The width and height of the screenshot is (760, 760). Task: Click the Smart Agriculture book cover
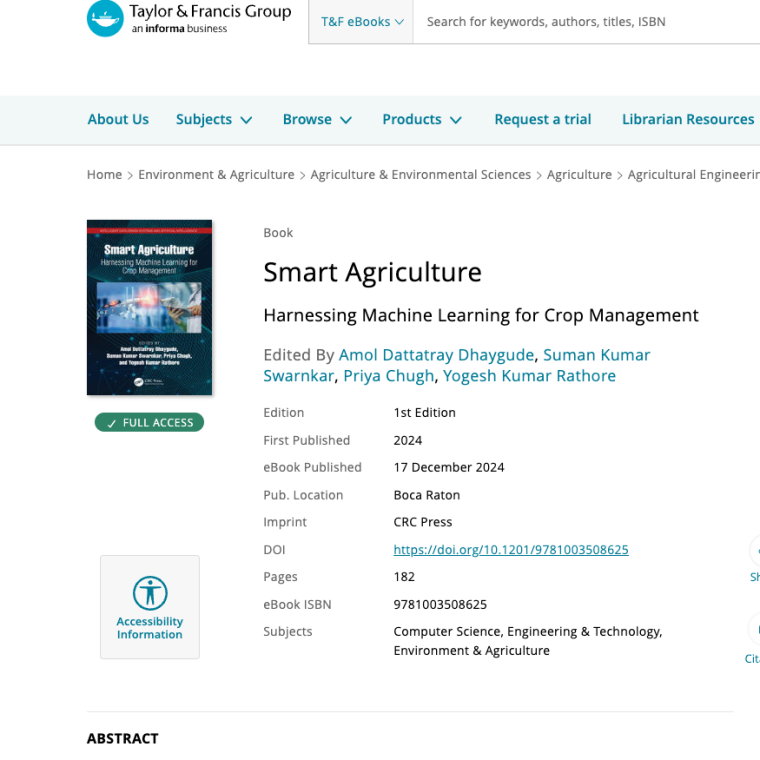(149, 307)
